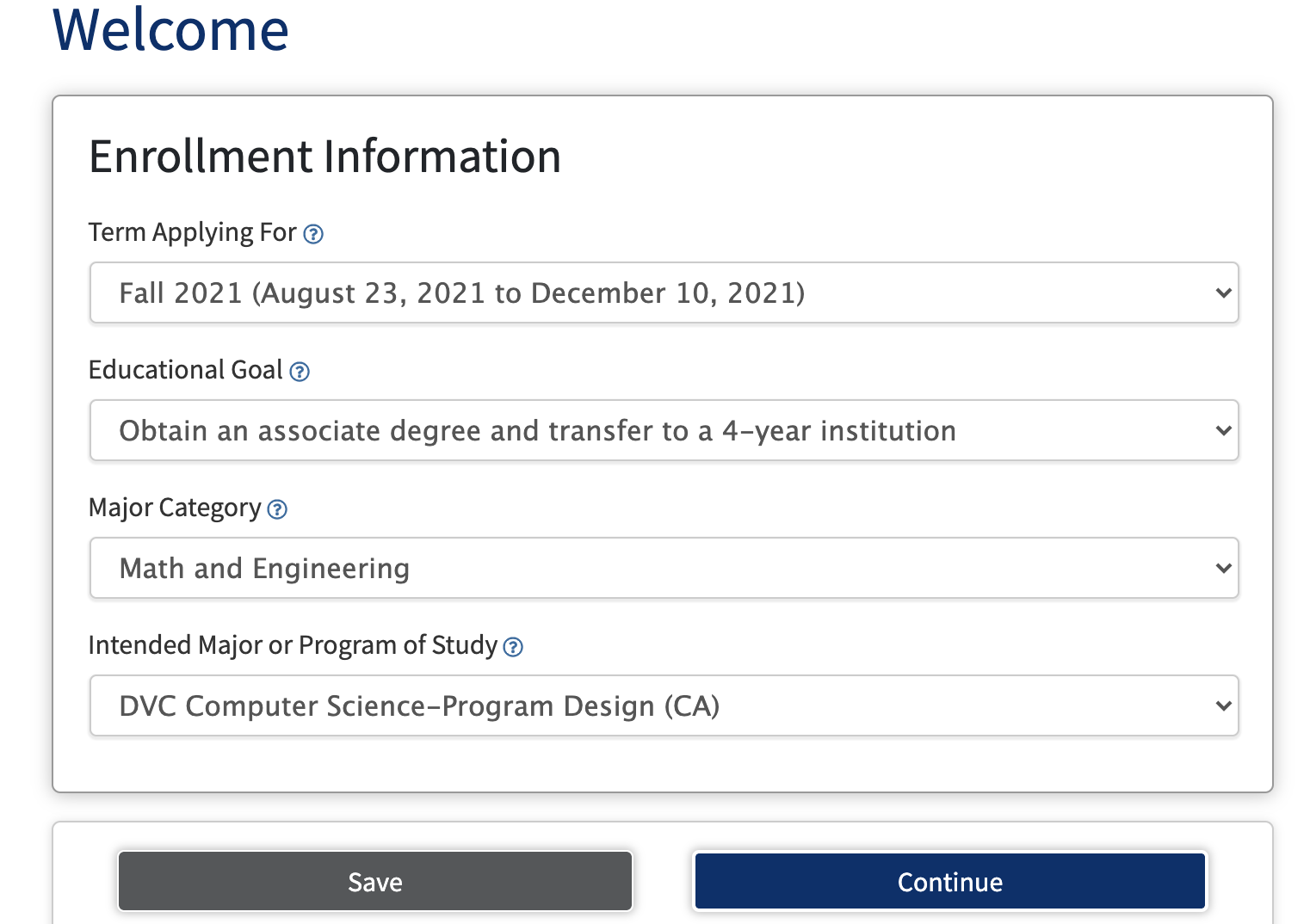This screenshot has width=1310, height=924.
Task: Expand the Term Applying For chevron arrow
Action: point(1223,293)
